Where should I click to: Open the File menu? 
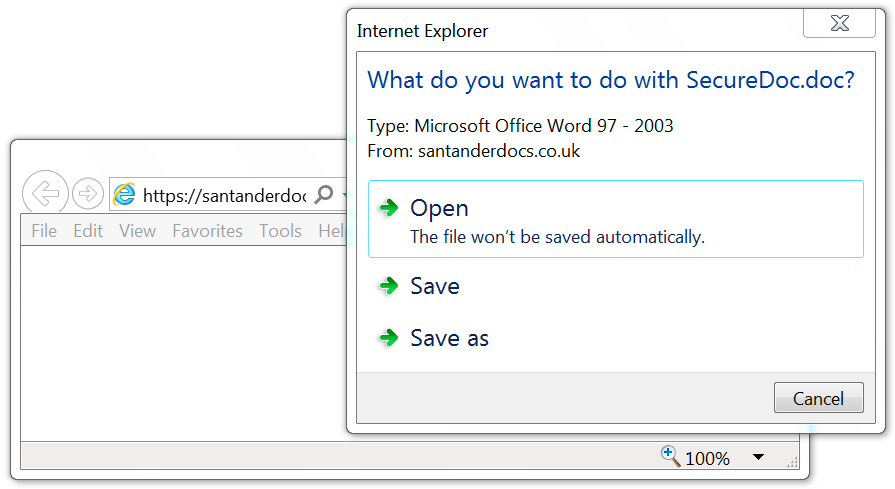point(44,231)
